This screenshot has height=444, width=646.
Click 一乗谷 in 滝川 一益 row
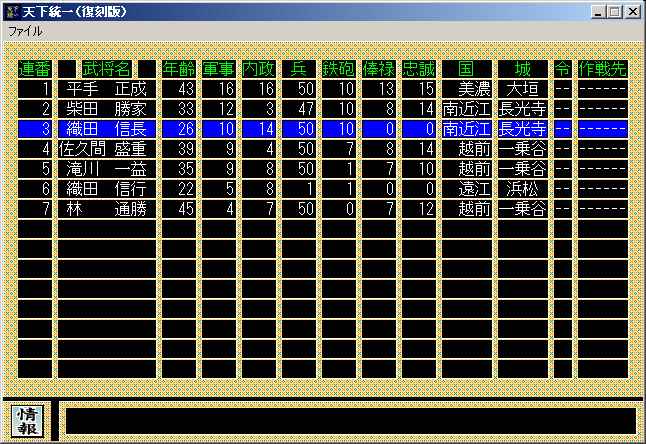pyautogui.click(x=522, y=169)
